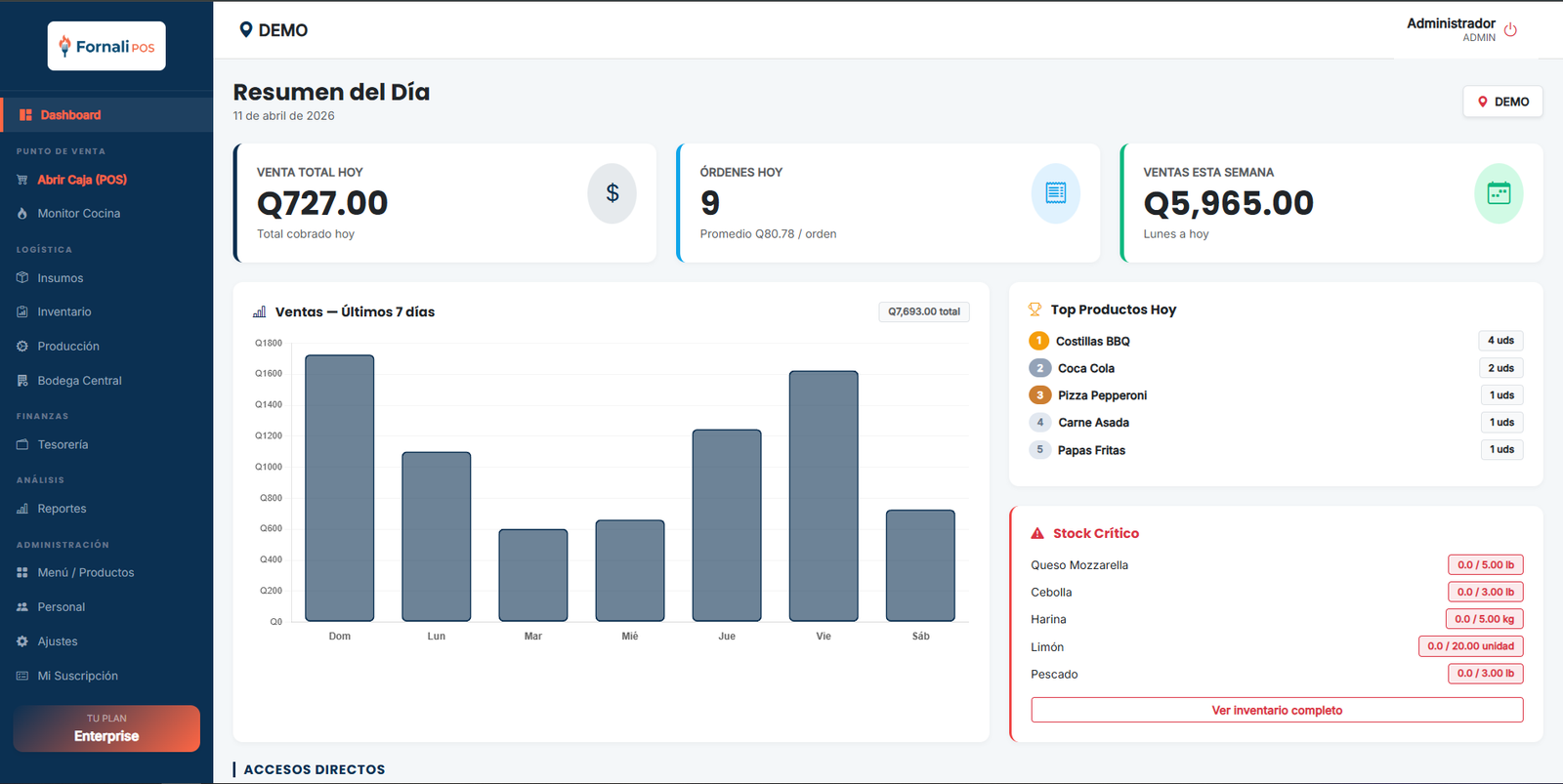Screen dimensions: 1563x784
Task: Select Menú / Productos in sidebar
Action: (86, 573)
